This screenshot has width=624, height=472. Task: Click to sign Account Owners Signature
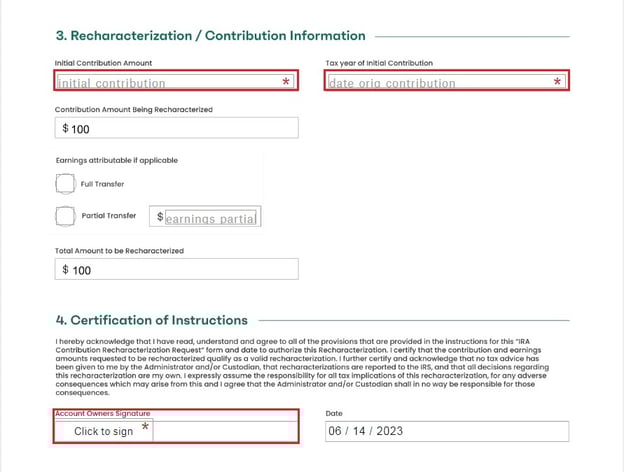[103, 431]
